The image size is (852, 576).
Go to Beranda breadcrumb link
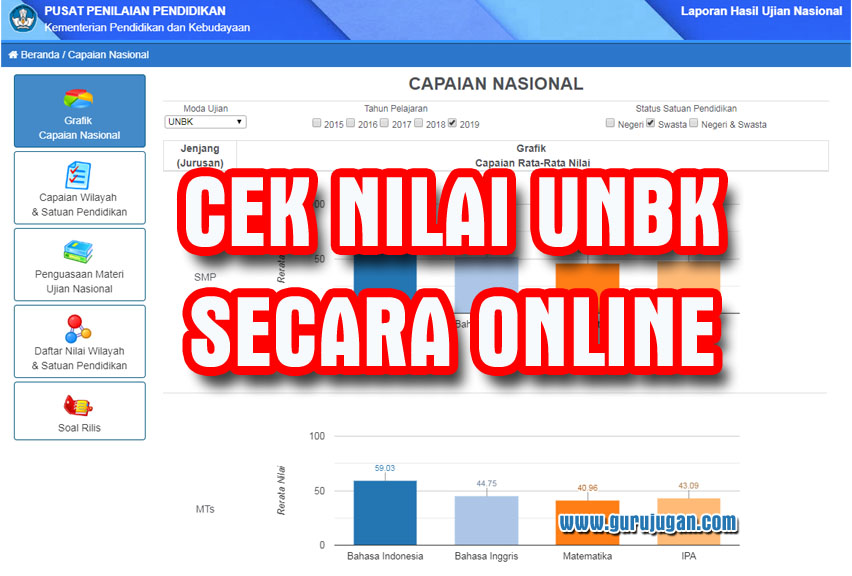pos(40,55)
